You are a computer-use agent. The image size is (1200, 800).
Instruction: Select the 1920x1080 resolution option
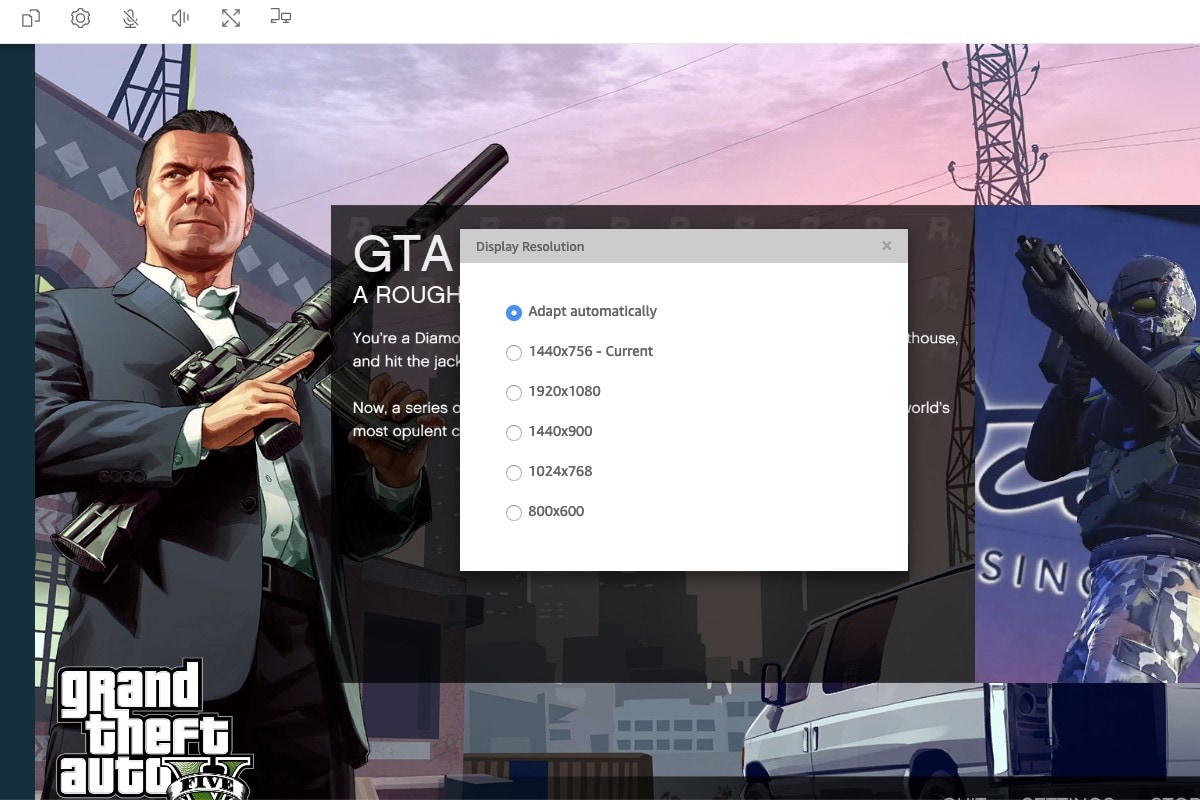[x=514, y=392]
